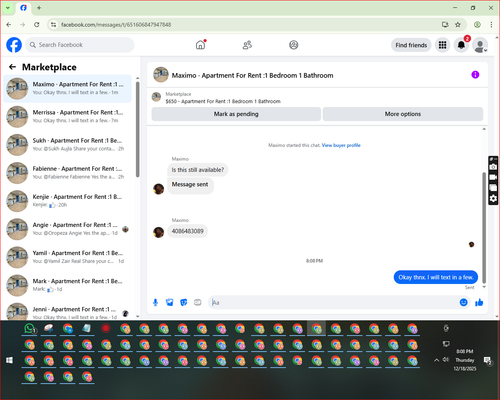Click the 'Message sent' bubble

pyautogui.click(x=190, y=185)
